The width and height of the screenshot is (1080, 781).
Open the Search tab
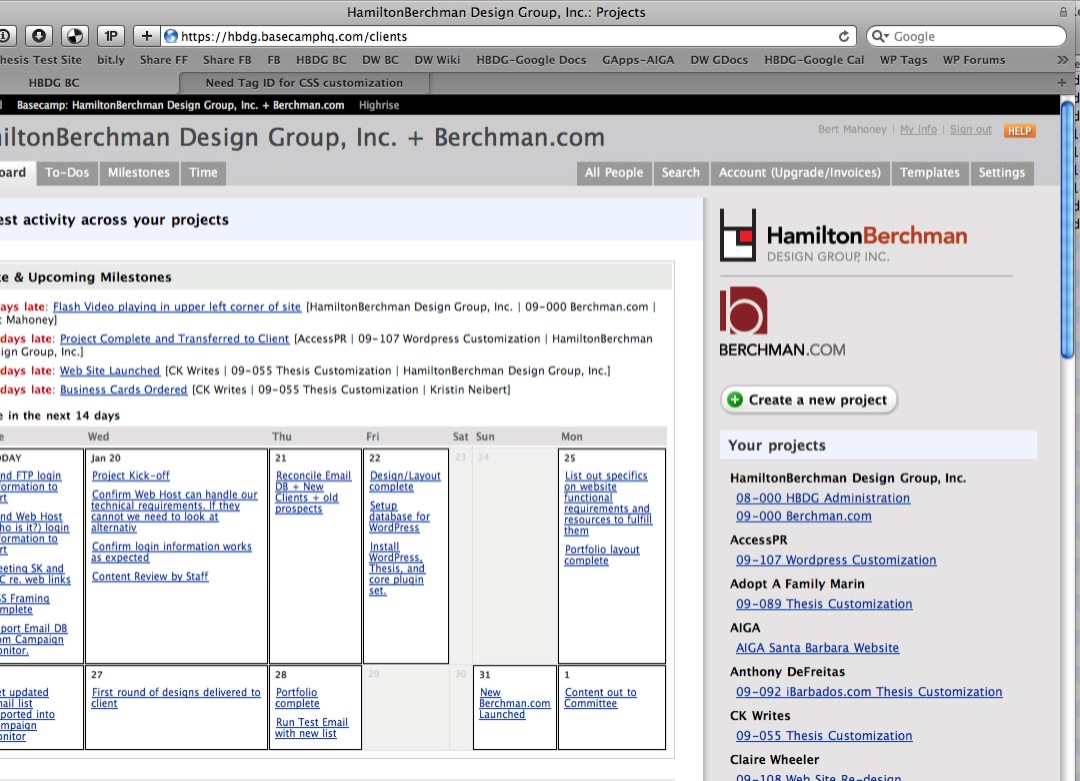[x=681, y=173]
